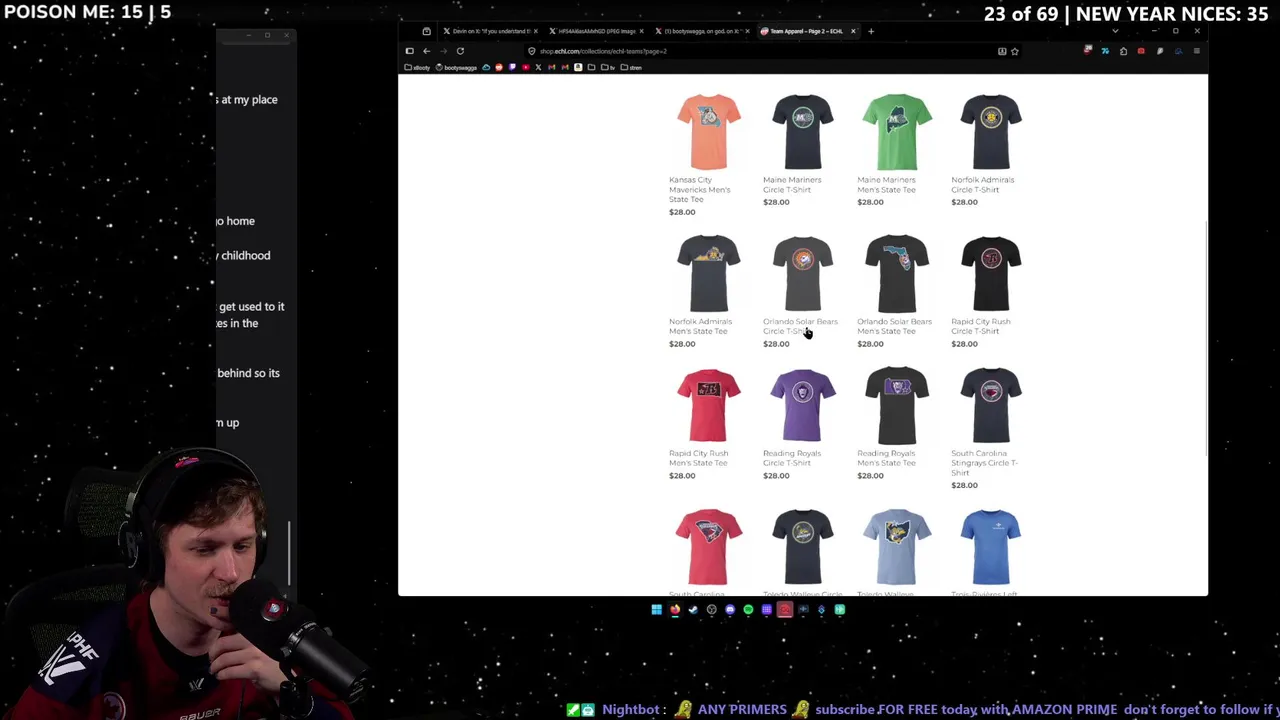Screen dimensions: 1280x720
Task: Open the red Rapid City Rush State Tee image
Action: coord(708,405)
